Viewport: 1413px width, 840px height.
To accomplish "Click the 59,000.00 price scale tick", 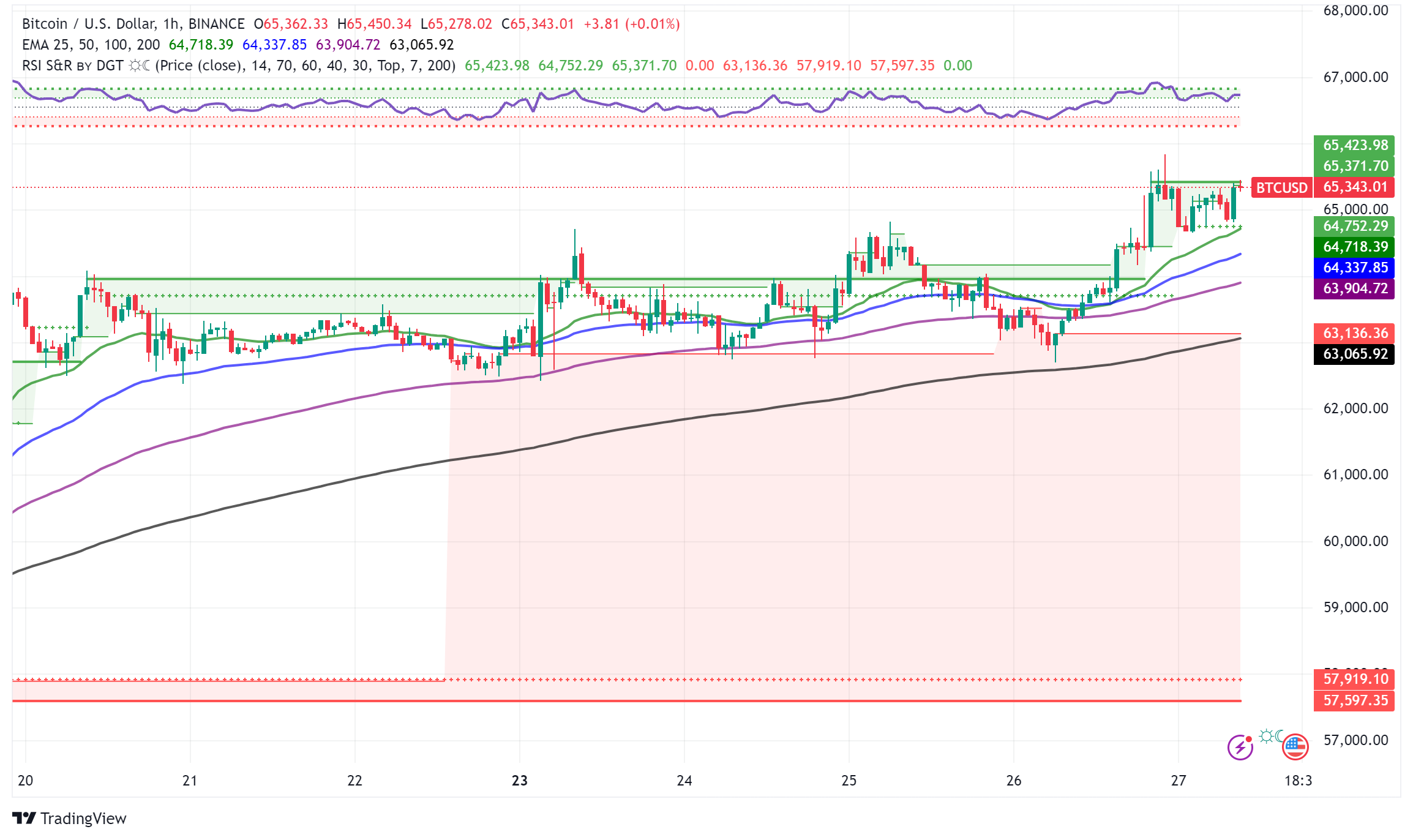I will click(1355, 607).
